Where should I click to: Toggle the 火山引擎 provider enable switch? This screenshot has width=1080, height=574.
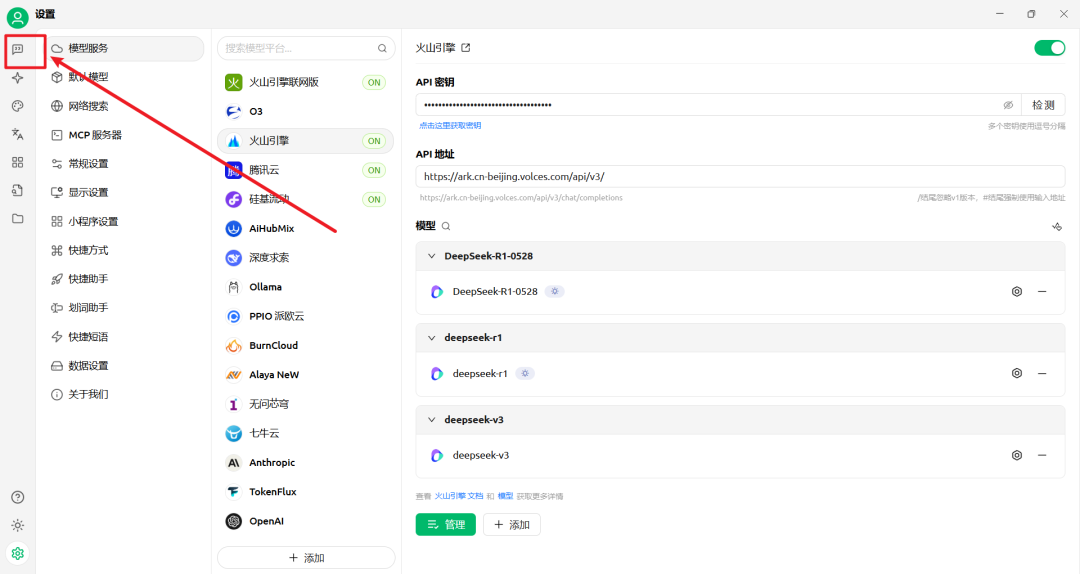coord(1050,48)
